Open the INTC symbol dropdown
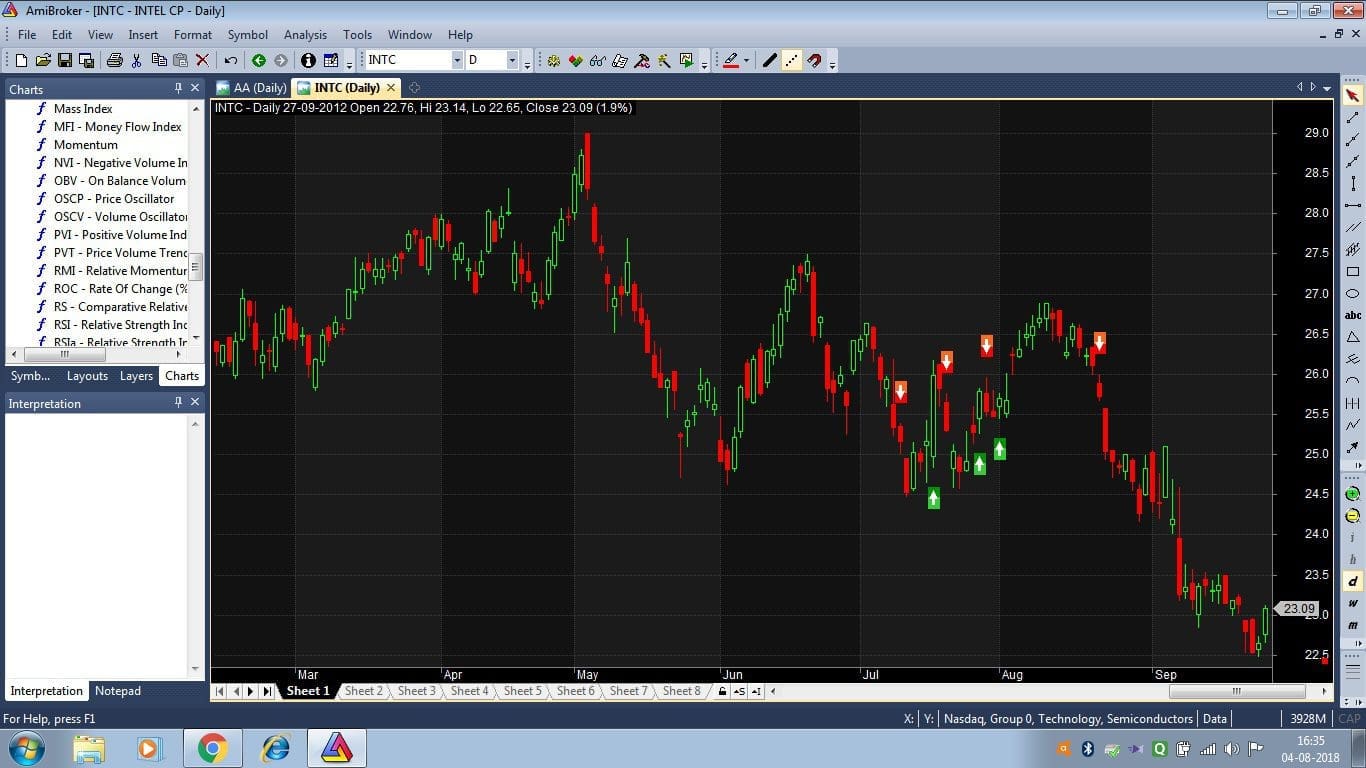Image resolution: width=1366 pixels, height=768 pixels. (457, 60)
